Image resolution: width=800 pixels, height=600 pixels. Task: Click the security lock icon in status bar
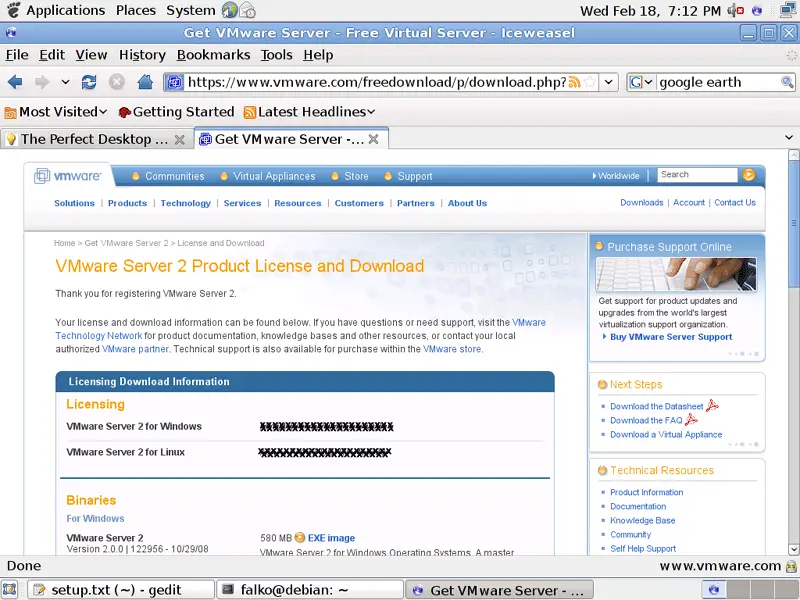pos(791,566)
